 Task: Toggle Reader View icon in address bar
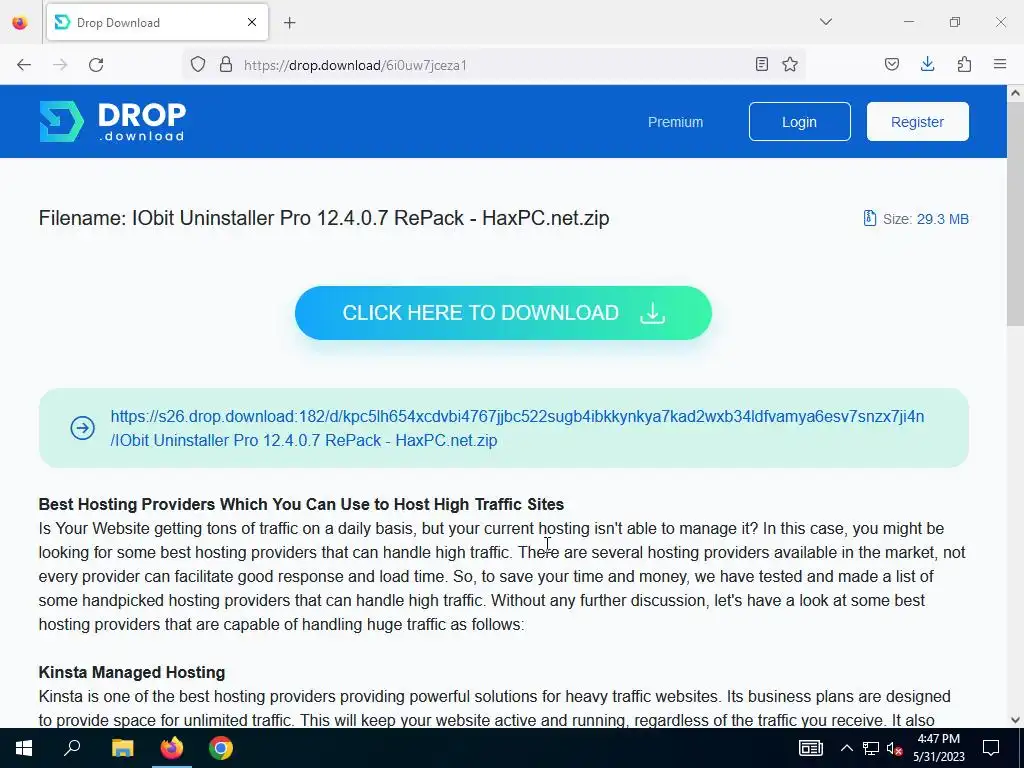tap(761, 65)
